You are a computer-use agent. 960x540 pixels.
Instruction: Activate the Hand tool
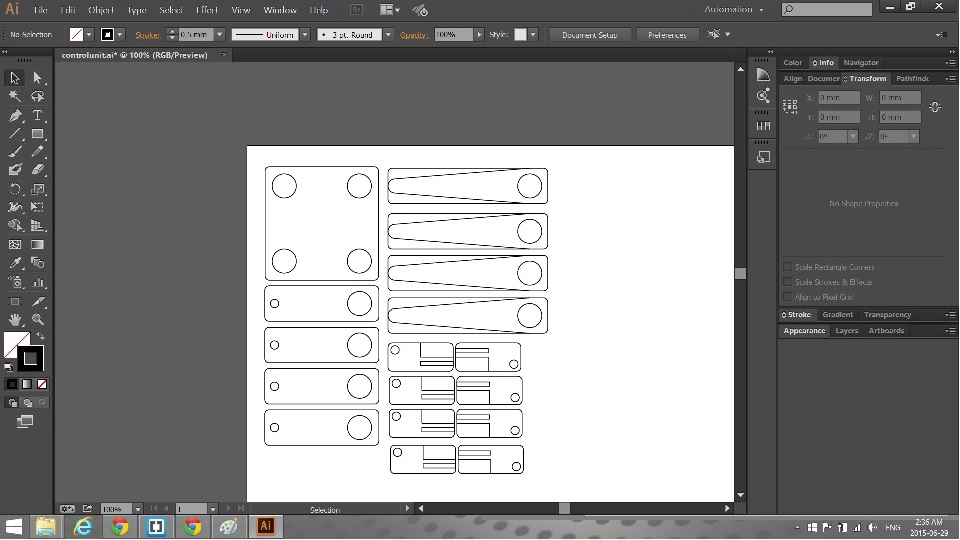pyautogui.click(x=15, y=319)
